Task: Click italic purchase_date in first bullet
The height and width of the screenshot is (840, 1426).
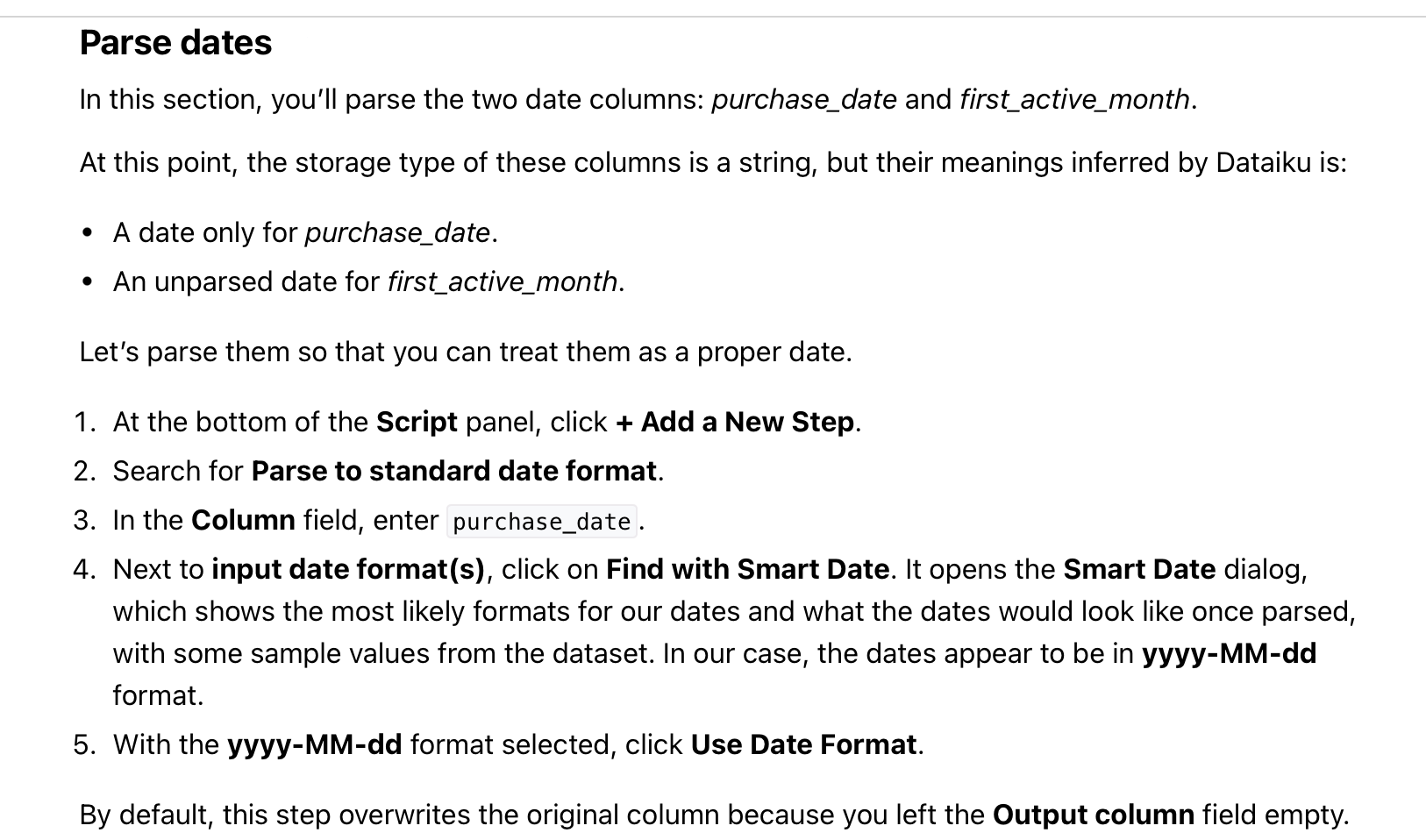Action: (x=397, y=232)
